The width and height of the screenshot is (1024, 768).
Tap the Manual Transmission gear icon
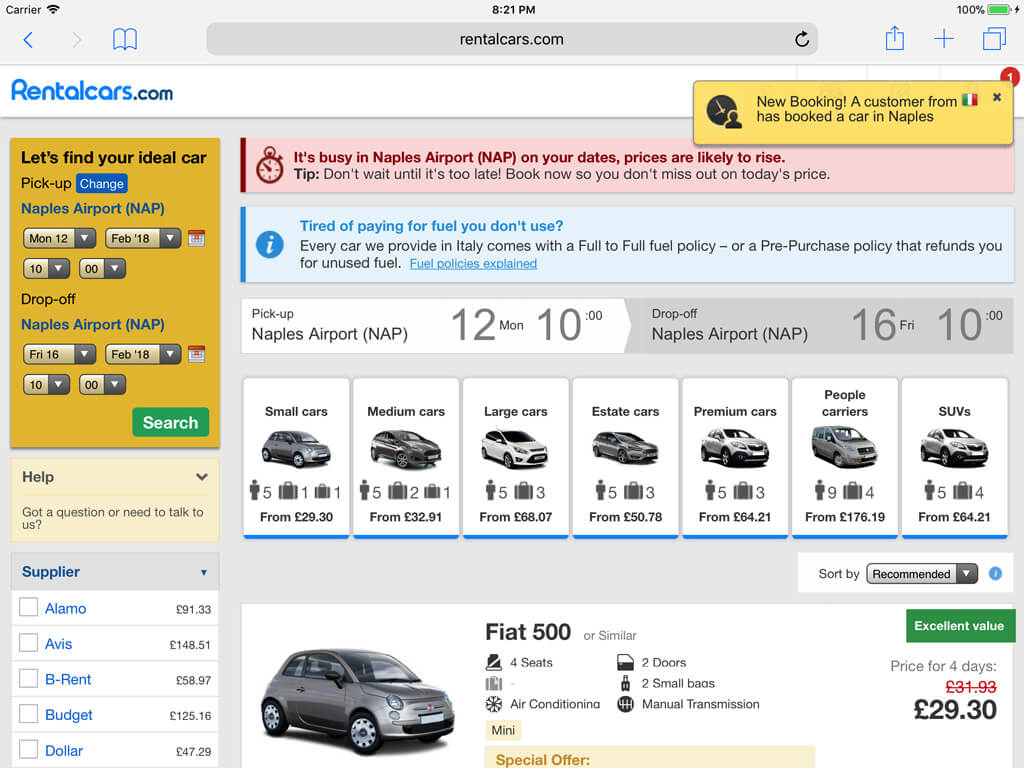coord(625,704)
